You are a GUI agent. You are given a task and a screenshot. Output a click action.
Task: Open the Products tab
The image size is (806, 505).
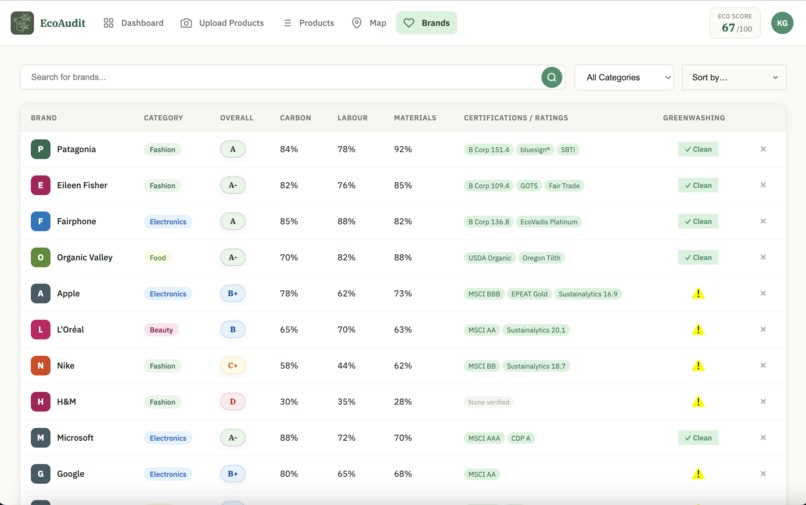(x=309, y=23)
